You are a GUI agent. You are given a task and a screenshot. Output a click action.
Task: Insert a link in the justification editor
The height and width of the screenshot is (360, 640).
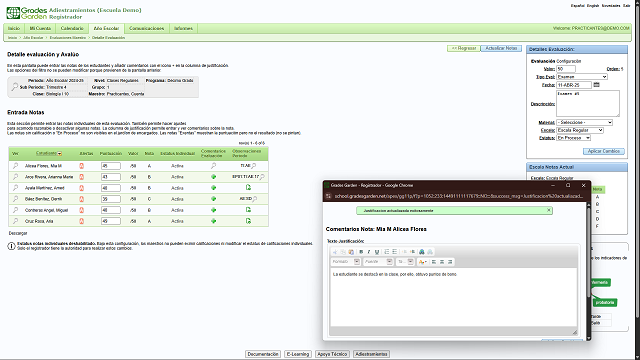pyautogui.click(x=422, y=252)
